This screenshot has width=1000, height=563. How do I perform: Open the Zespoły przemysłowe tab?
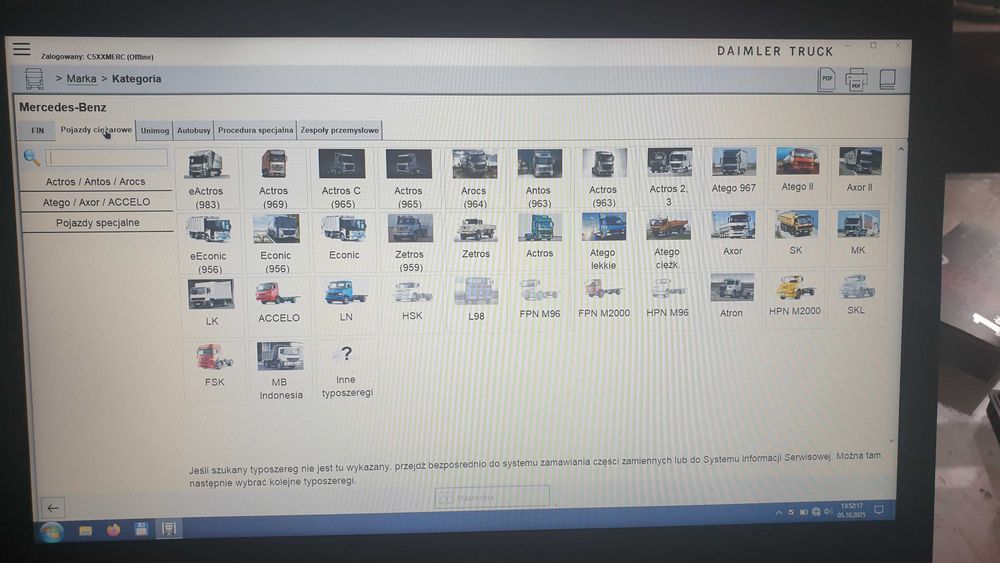click(339, 130)
